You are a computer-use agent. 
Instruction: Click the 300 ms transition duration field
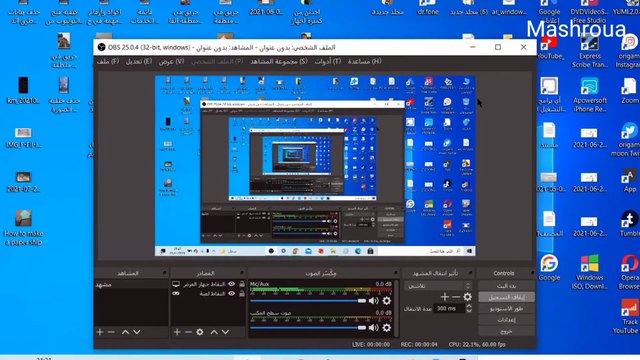tap(449, 309)
